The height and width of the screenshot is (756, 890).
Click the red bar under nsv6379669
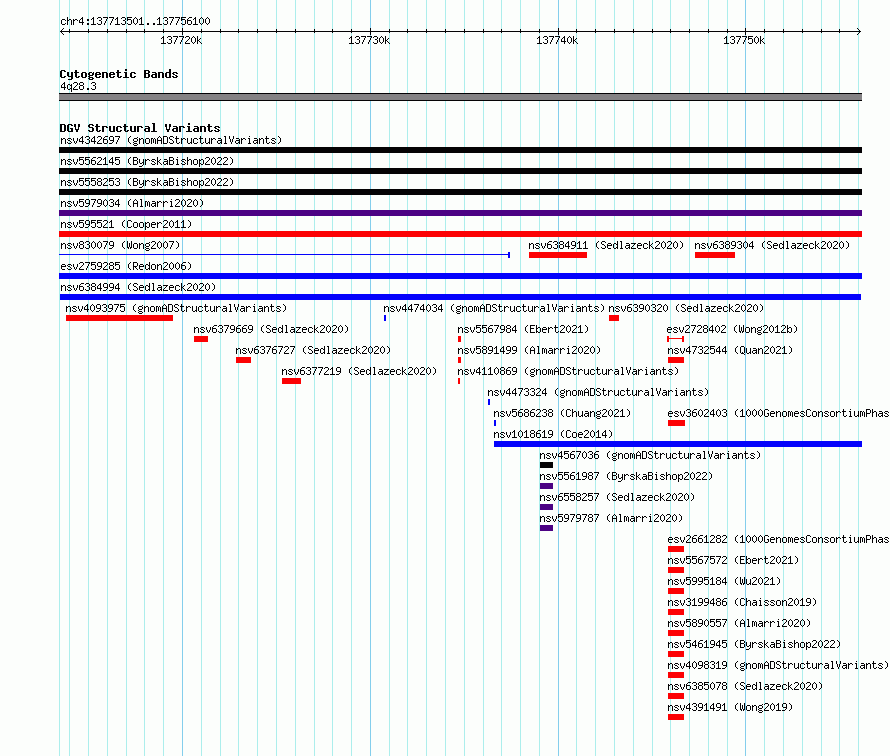click(x=201, y=339)
